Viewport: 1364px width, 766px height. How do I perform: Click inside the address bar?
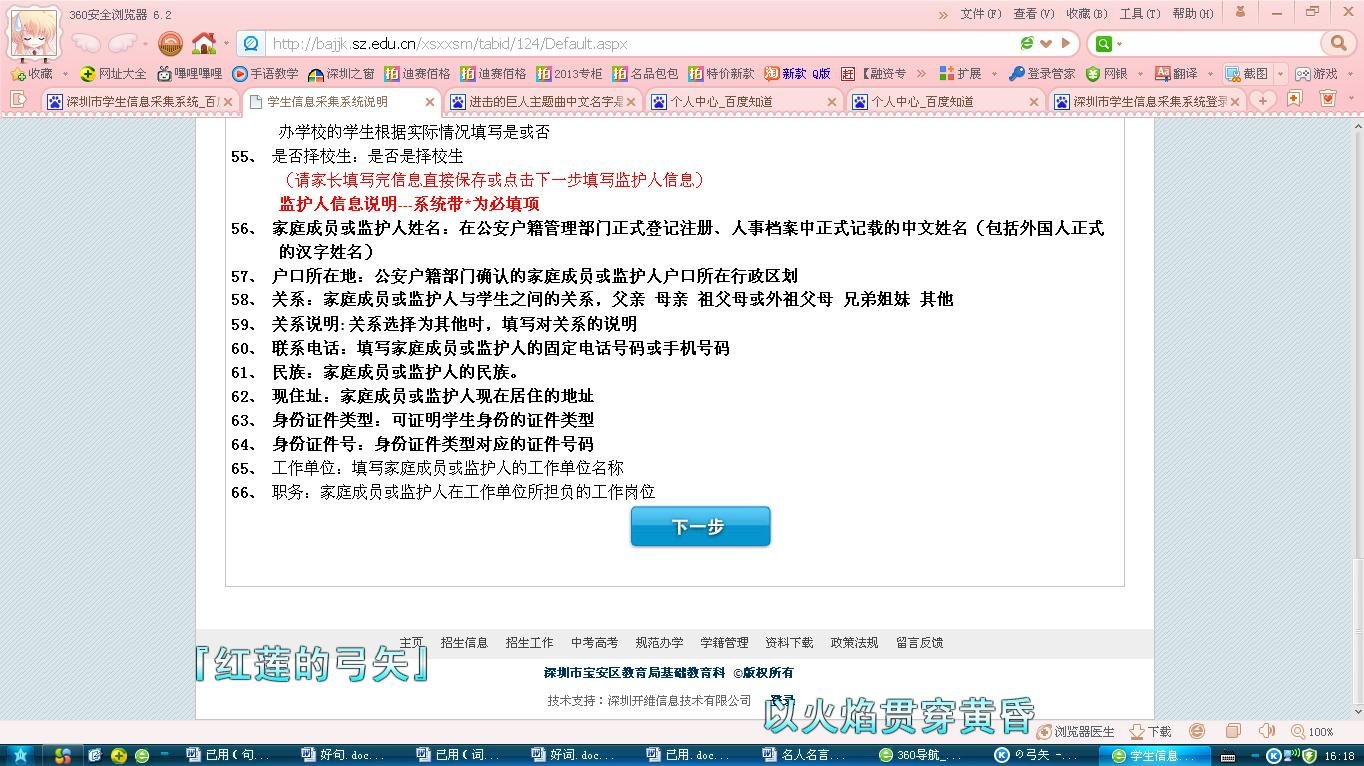point(600,43)
